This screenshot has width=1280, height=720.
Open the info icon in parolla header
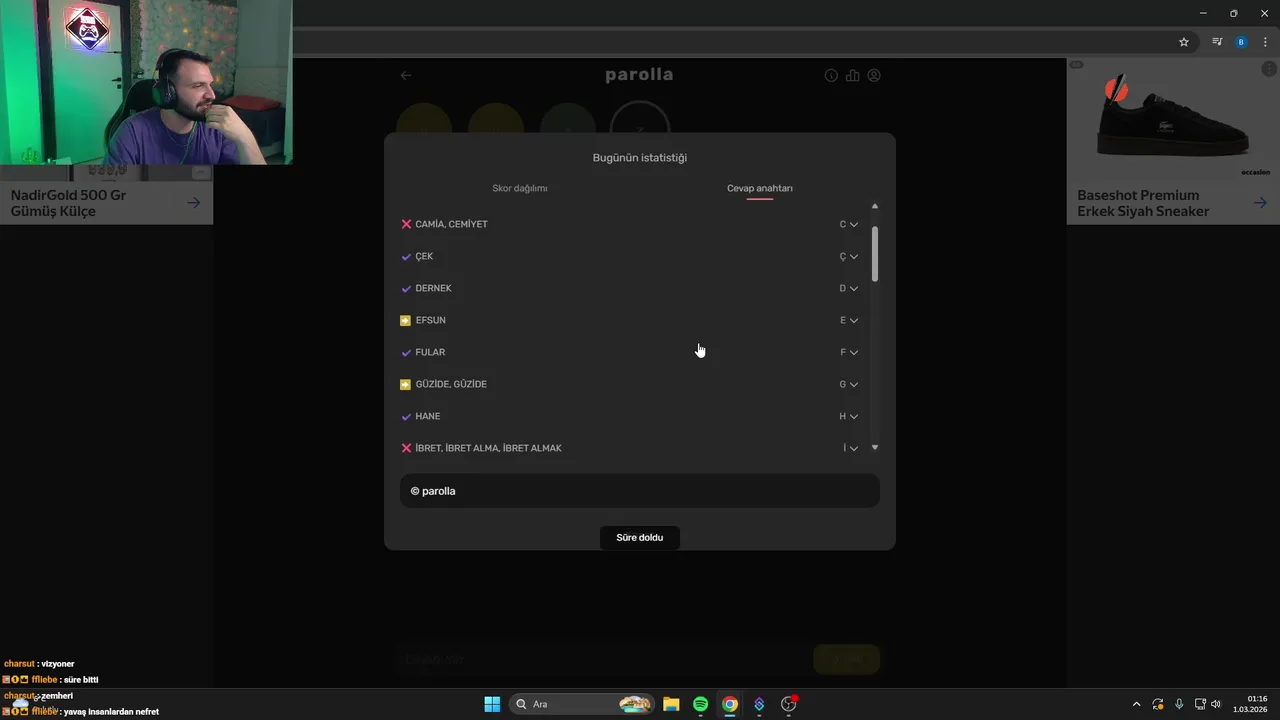tap(831, 75)
